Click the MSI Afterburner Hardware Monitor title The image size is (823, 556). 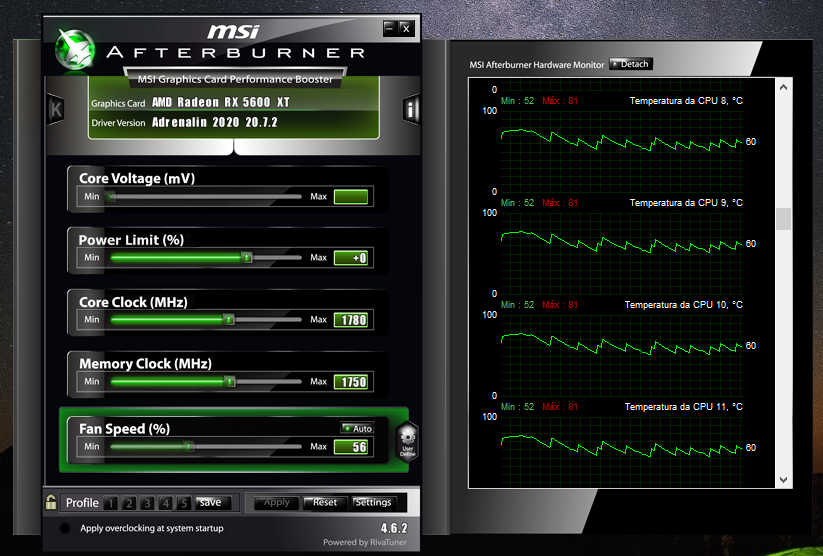click(x=537, y=65)
